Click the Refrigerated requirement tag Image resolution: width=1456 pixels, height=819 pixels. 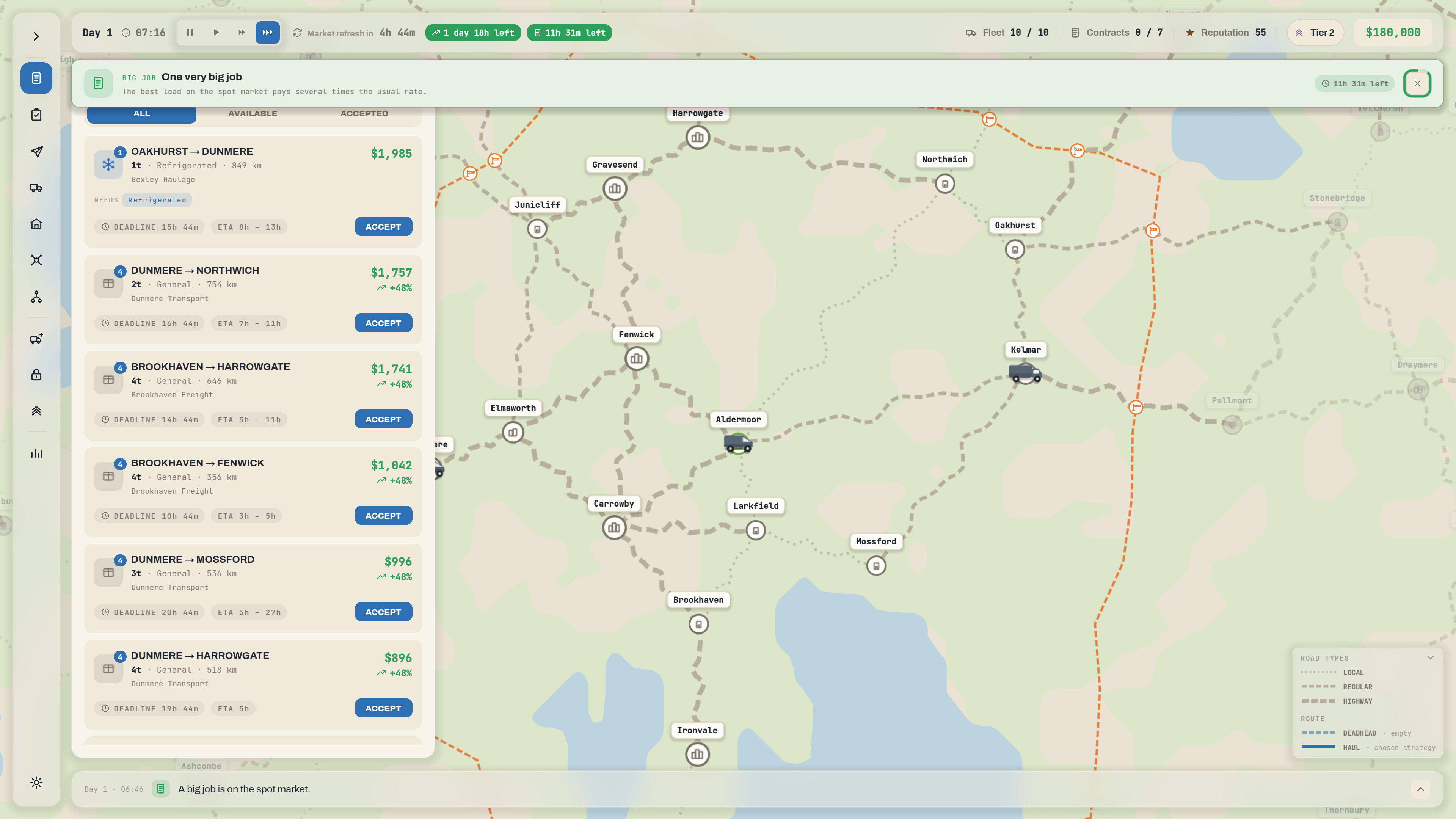click(157, 200)
